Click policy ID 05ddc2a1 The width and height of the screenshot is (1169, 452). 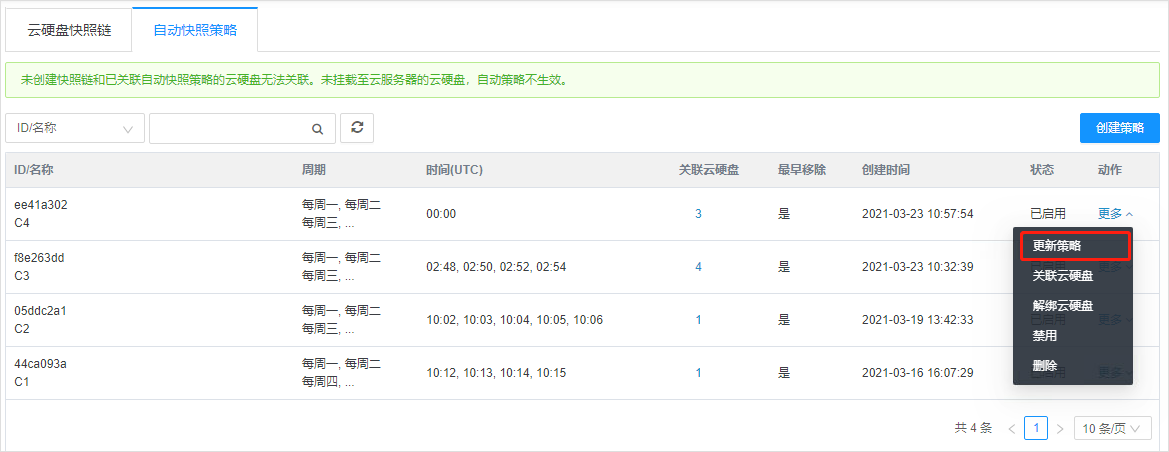tap(41, 311)
